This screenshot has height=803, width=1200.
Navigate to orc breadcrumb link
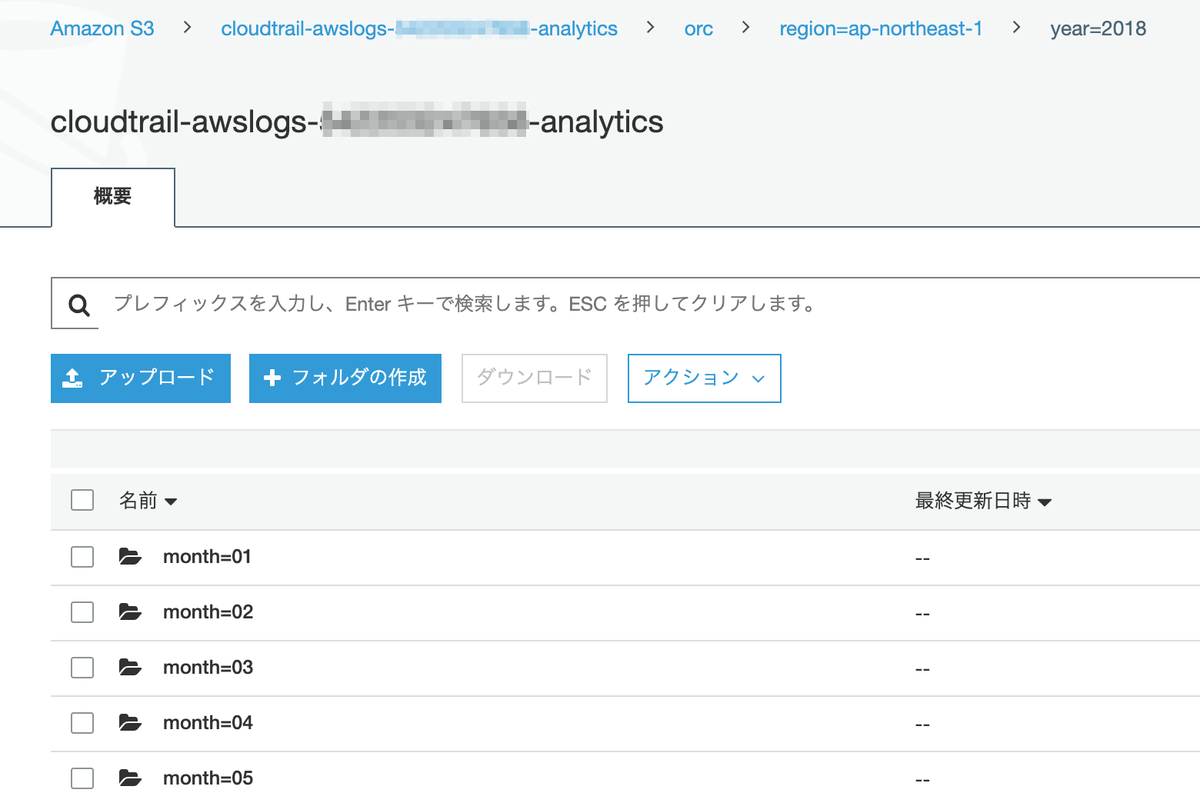point(699,29)
